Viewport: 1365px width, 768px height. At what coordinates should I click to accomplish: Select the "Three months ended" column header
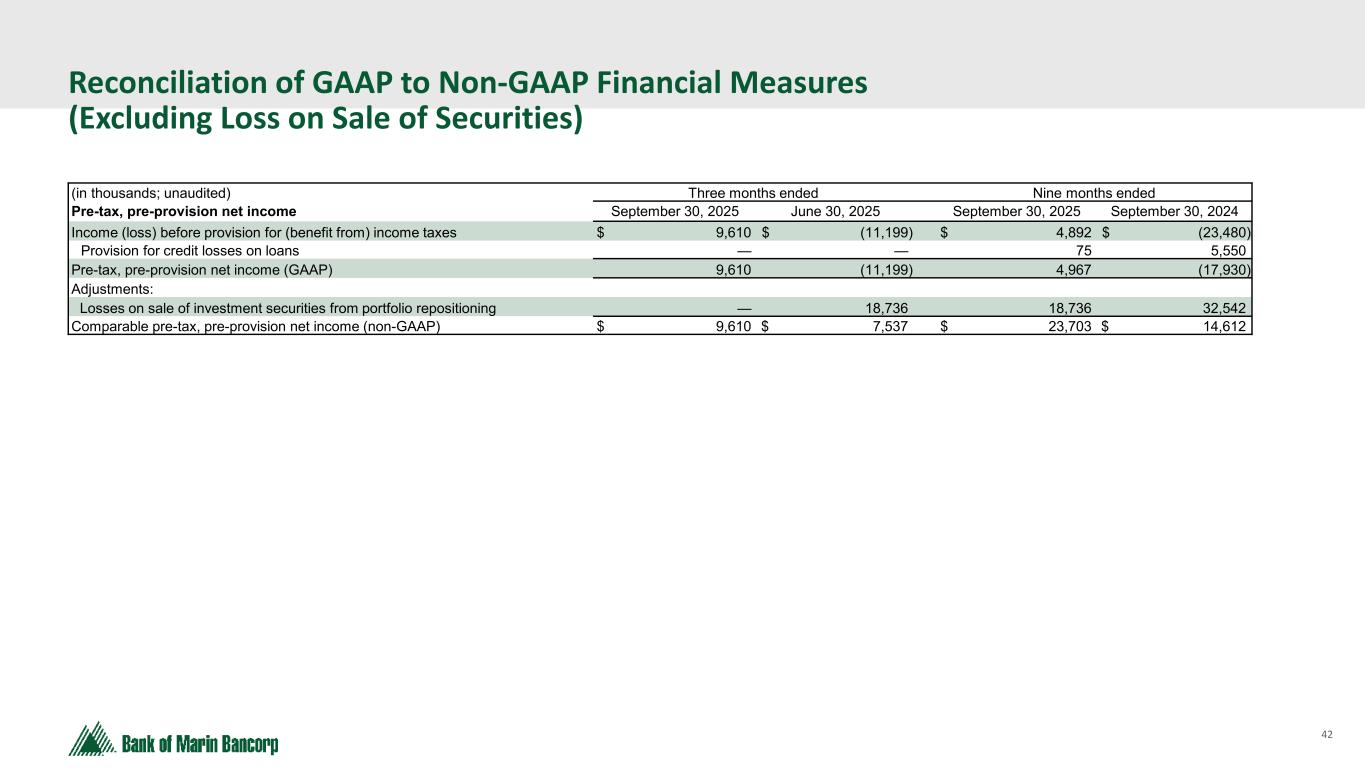[x=753, y=193]
